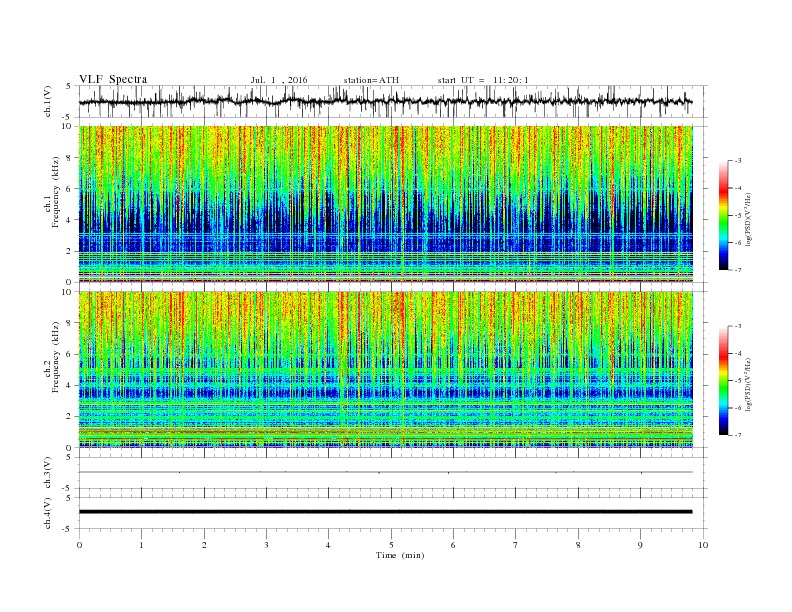Click the "0" time axis tick label
Screen dimensions: 792x612
pos(79,545)
